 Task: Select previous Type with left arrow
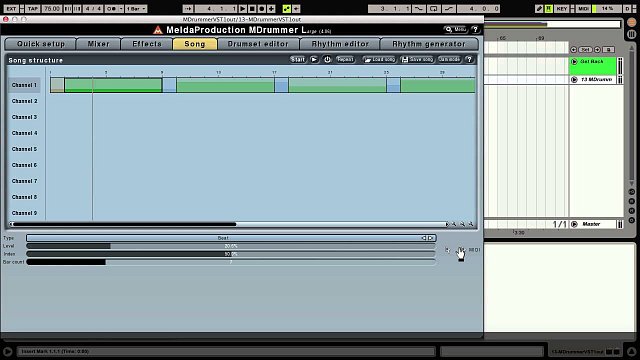pos(424,238)
